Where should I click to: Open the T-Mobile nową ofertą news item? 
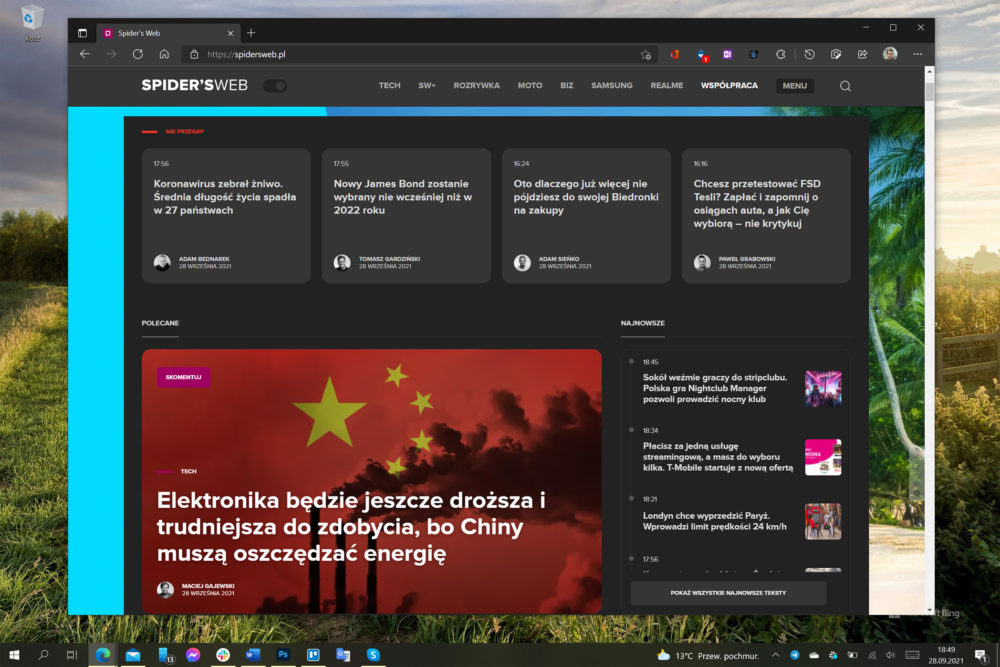(718, 457)
